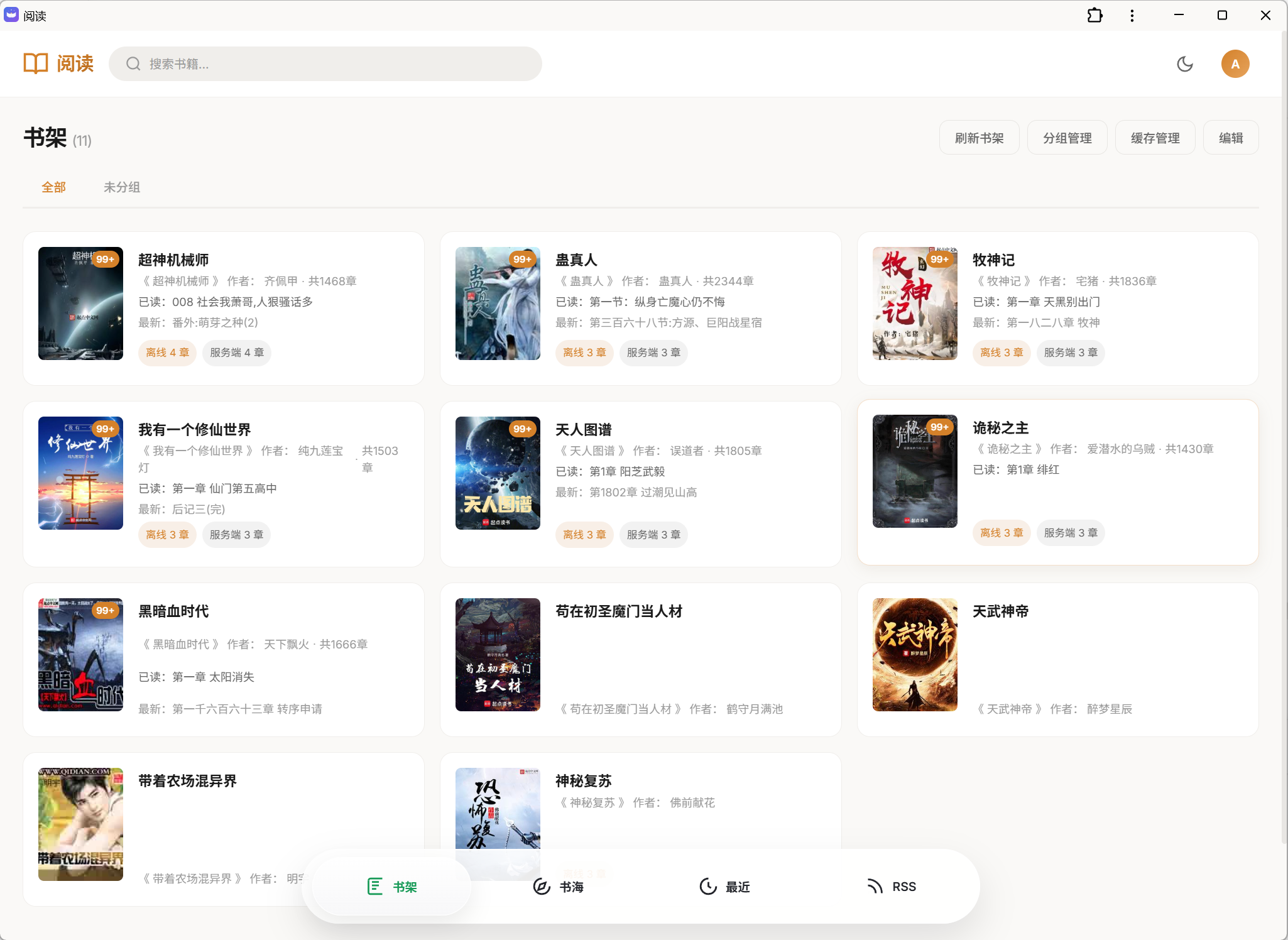
Task: Click the 离线 4 章 badge on 超神机械师
Action: tap(166, 352)
